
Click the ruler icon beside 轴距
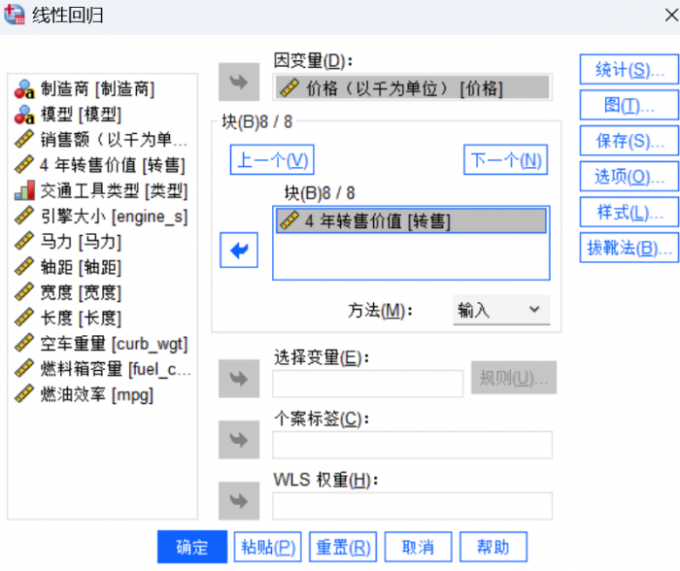[x=24, y=267]
